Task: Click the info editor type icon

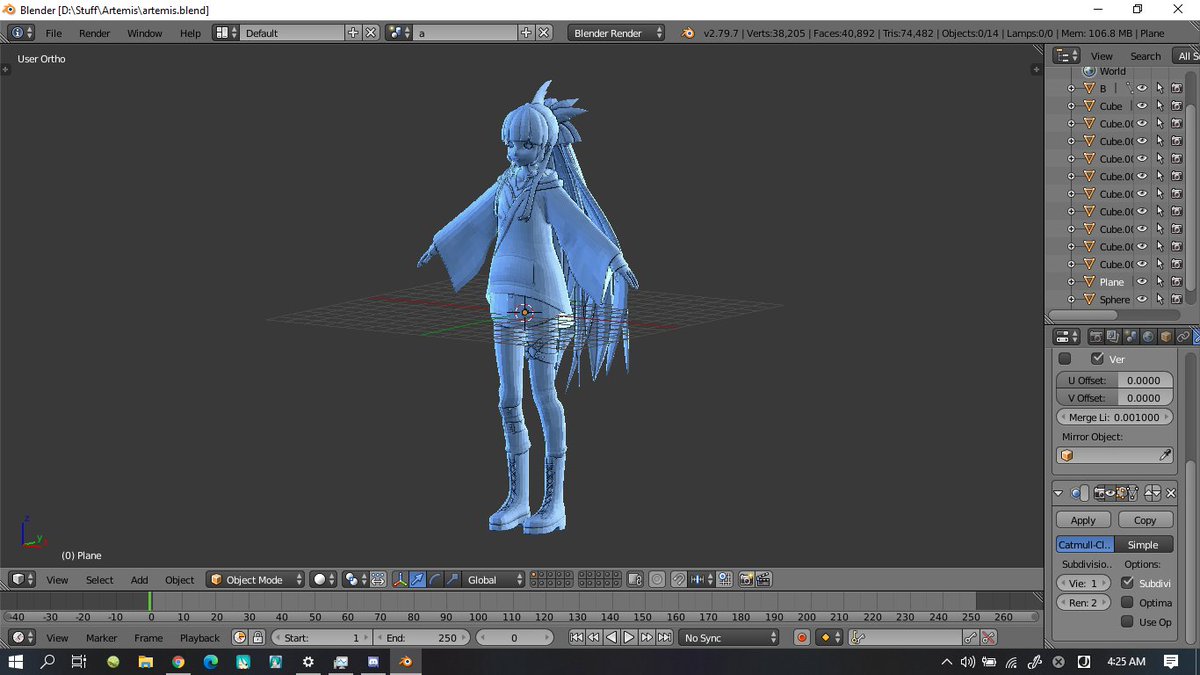Action: [x=22, y=33]
